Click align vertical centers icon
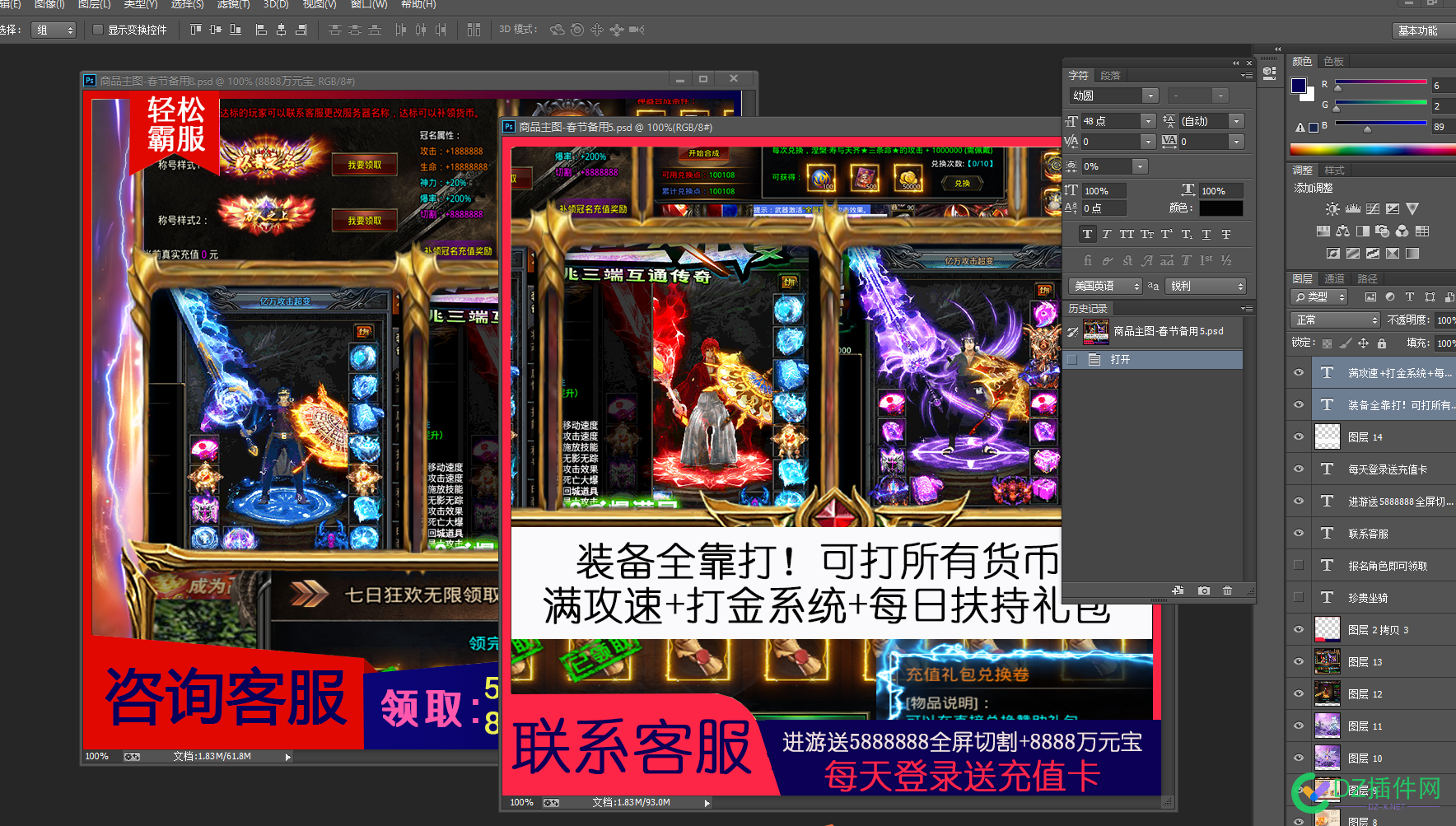1456x826 pixels. (215, 30)
